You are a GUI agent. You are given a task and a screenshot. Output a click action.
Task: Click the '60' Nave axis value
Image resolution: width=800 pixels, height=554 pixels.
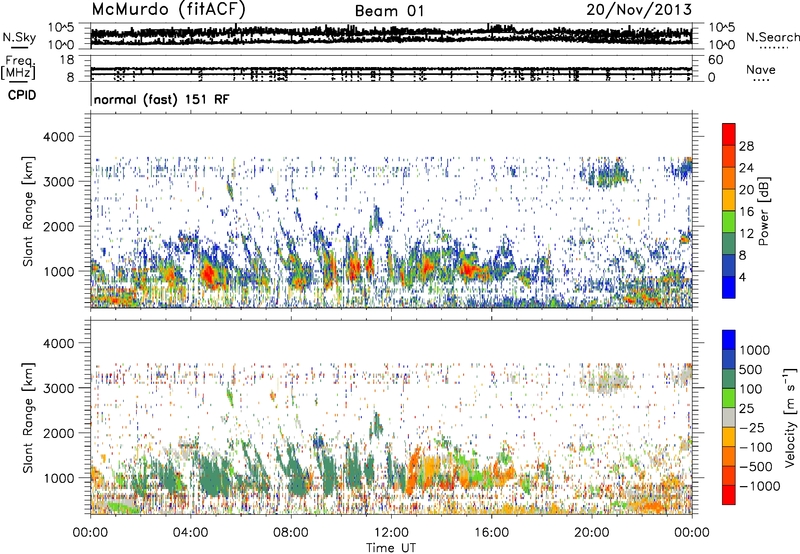(x=715, y=60)
